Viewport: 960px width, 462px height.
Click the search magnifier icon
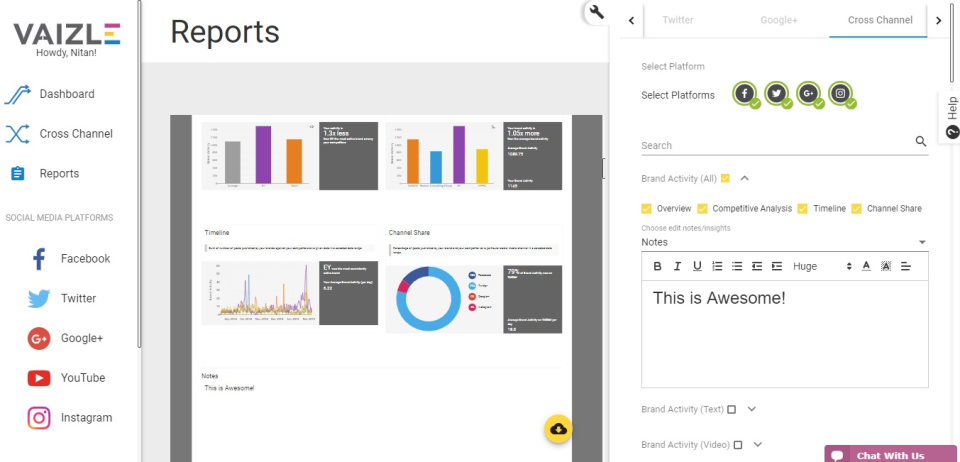pos(921,142)
